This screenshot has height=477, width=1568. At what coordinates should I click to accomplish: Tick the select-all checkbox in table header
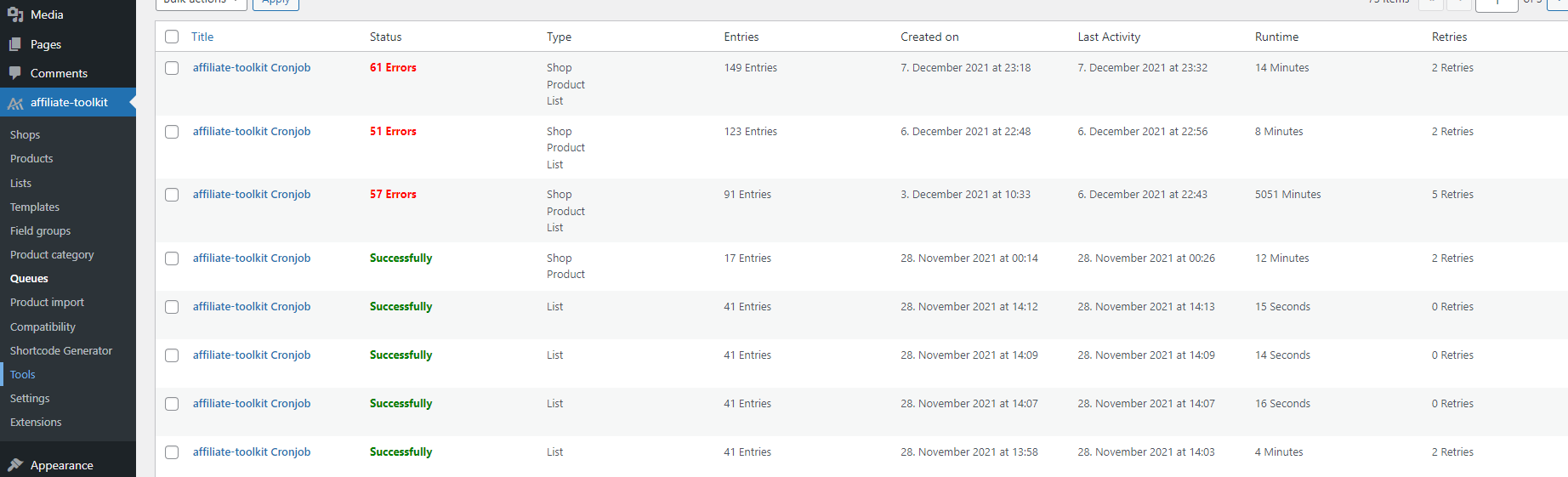click(x=172, y=37)
